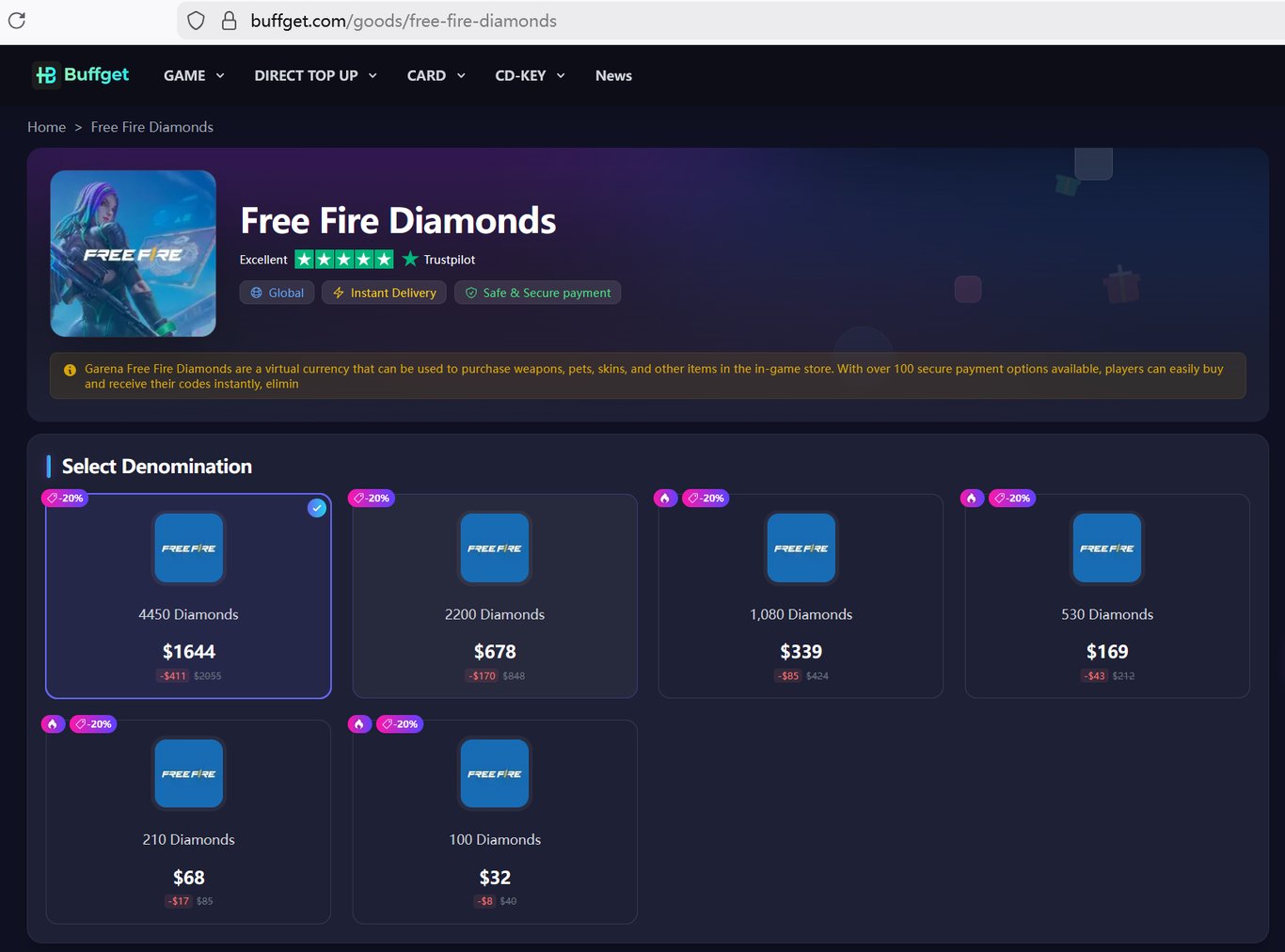Click the Free Fire icon on 2200 Diamonds
This screenshot has width=1285, height=952.
(x=495, y=547)
